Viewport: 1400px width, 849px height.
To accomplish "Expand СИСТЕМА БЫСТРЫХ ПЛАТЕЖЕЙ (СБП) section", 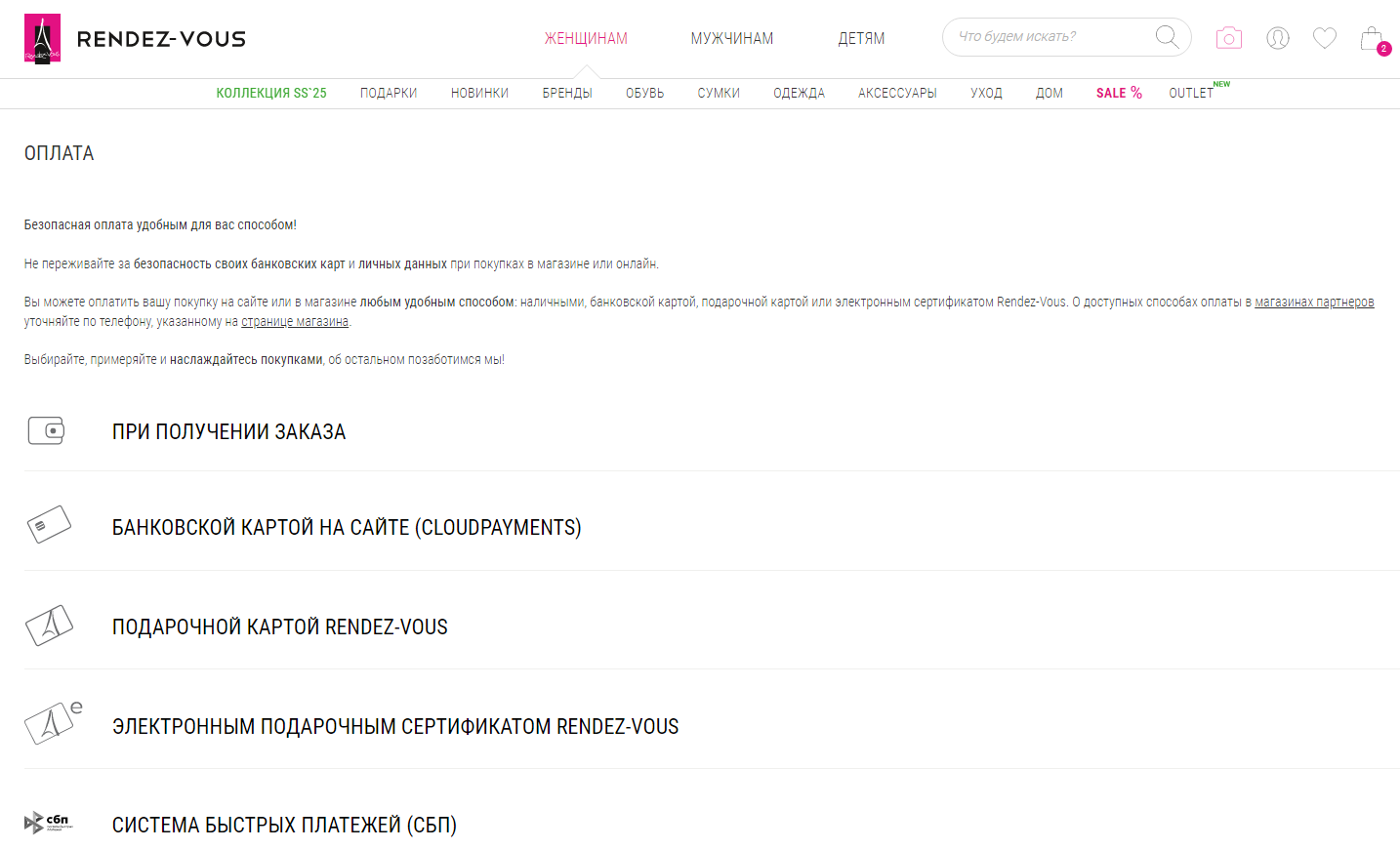I will coord(284,825).
